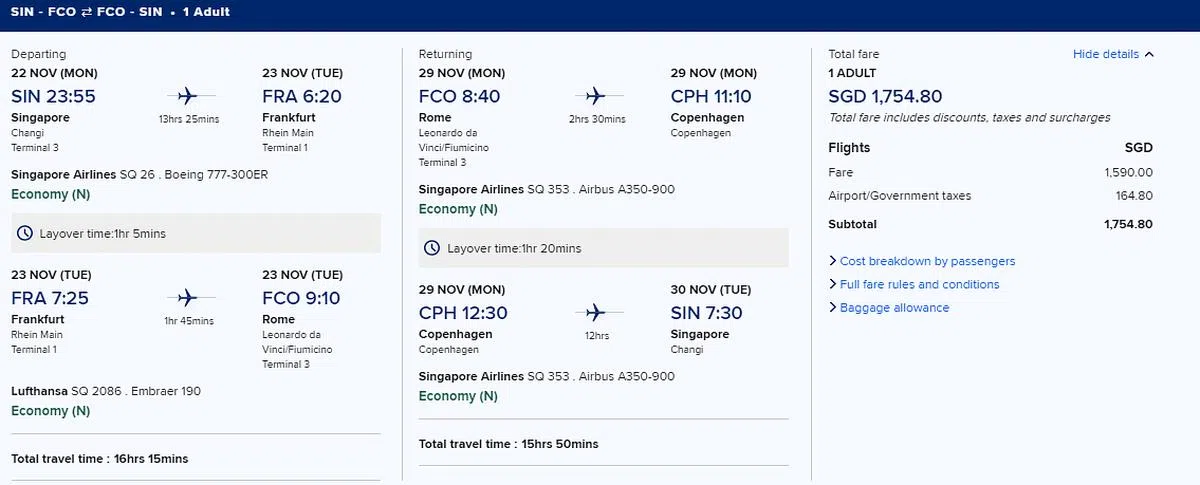Screen dimensions: 1200x485
Task: Click the Layover time 1hr 20mins bar
Action: pos(603,248)
